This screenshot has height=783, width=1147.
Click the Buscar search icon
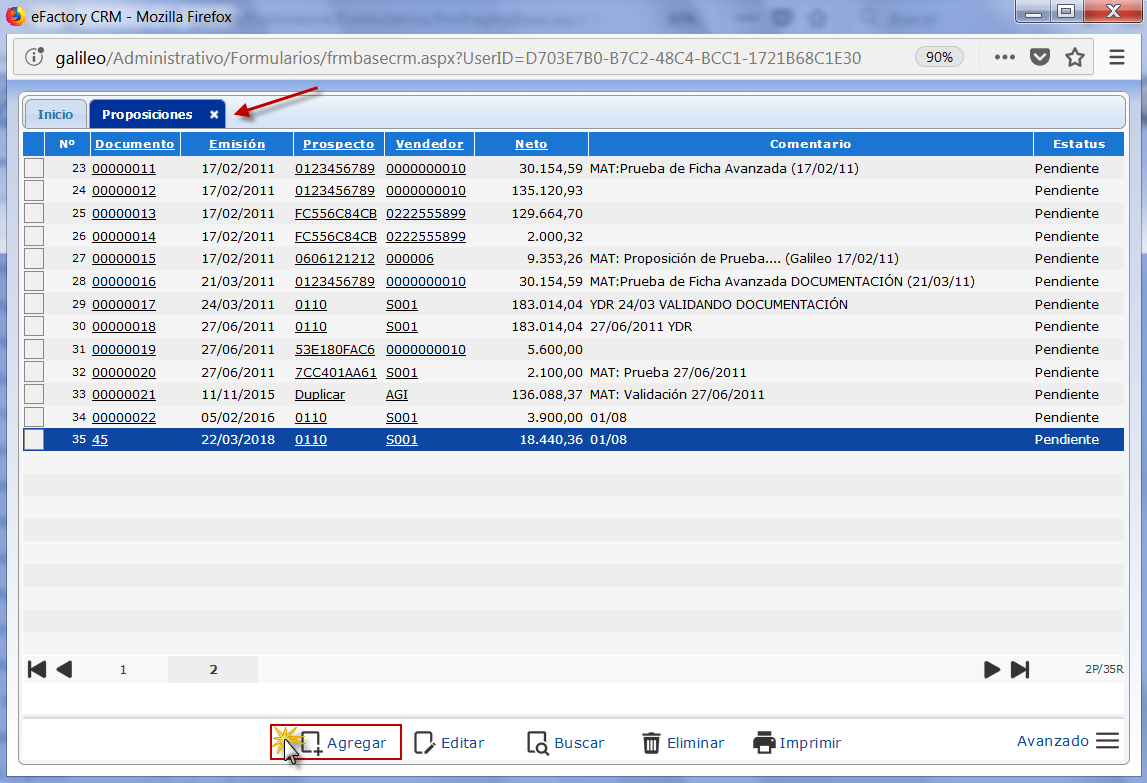tap(537, 743)
